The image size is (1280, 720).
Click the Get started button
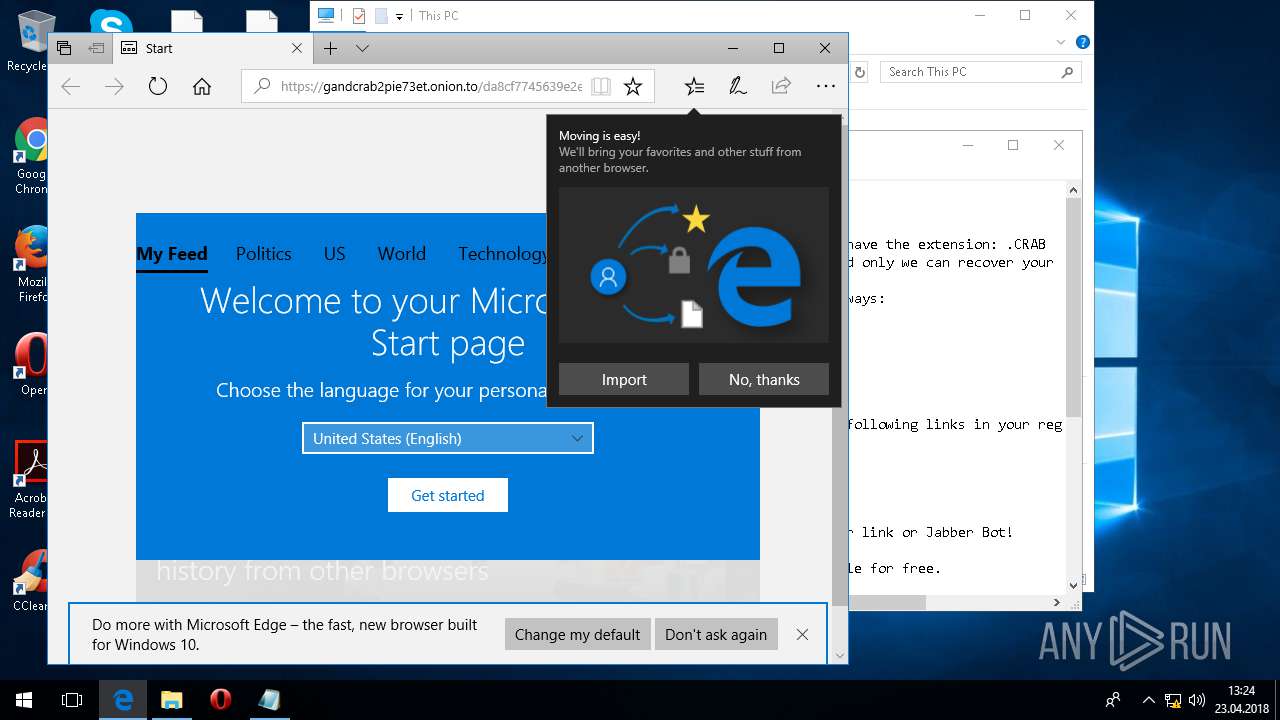[448, 495]
